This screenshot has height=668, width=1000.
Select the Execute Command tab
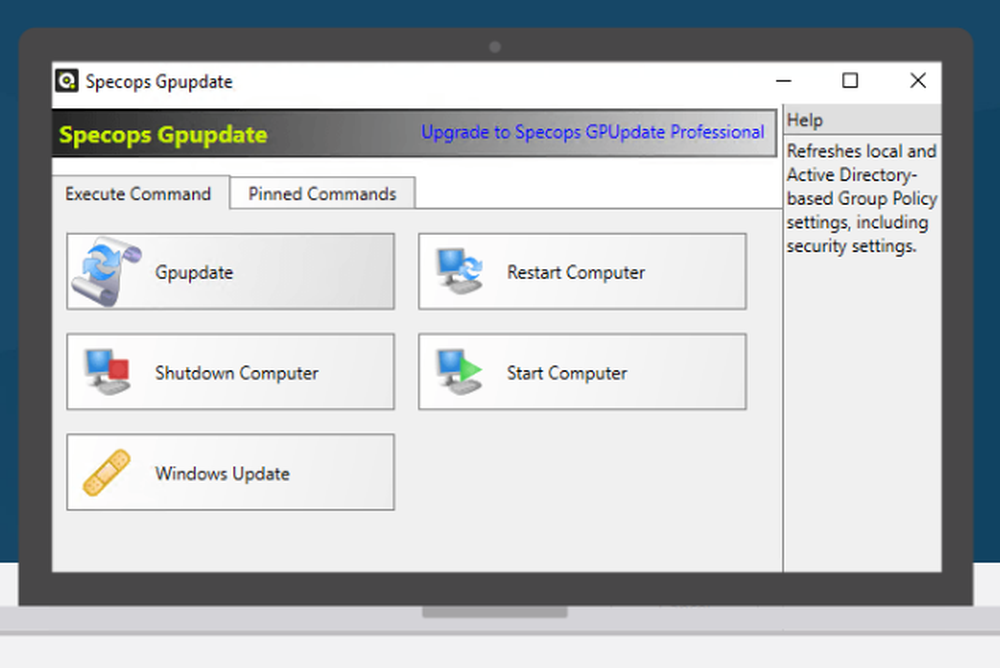tap(138, 194)
